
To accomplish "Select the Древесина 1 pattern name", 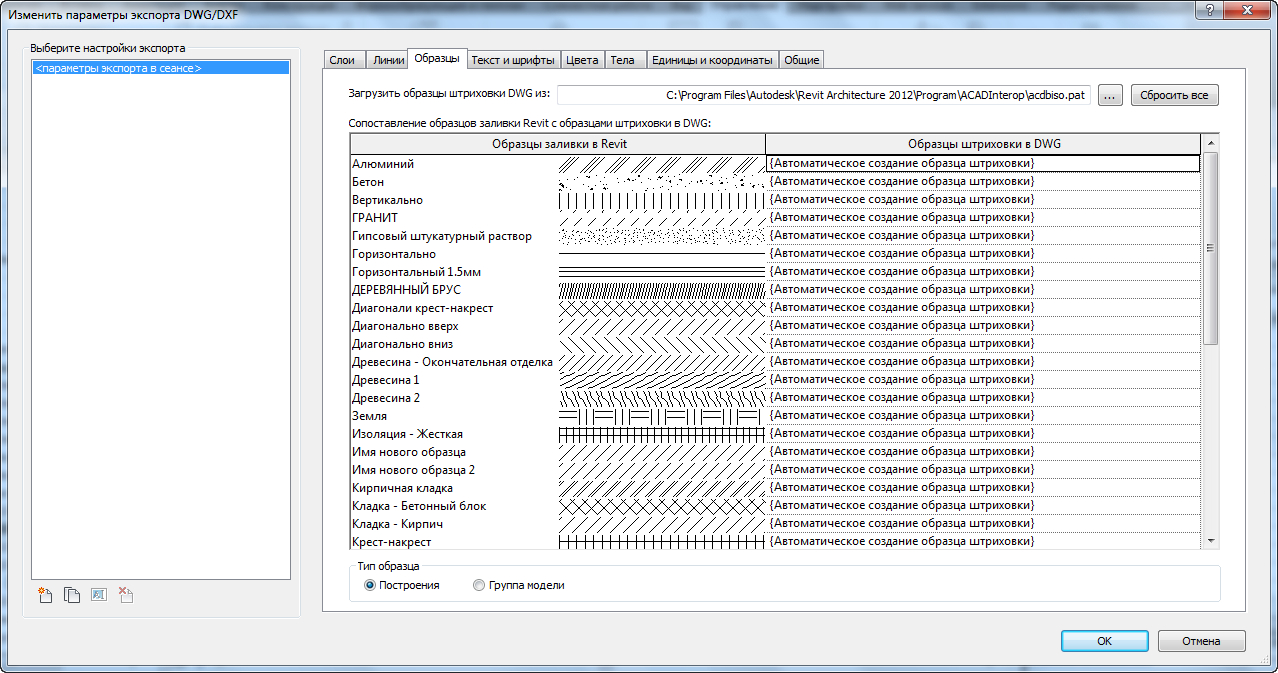I will pos(386,380).
